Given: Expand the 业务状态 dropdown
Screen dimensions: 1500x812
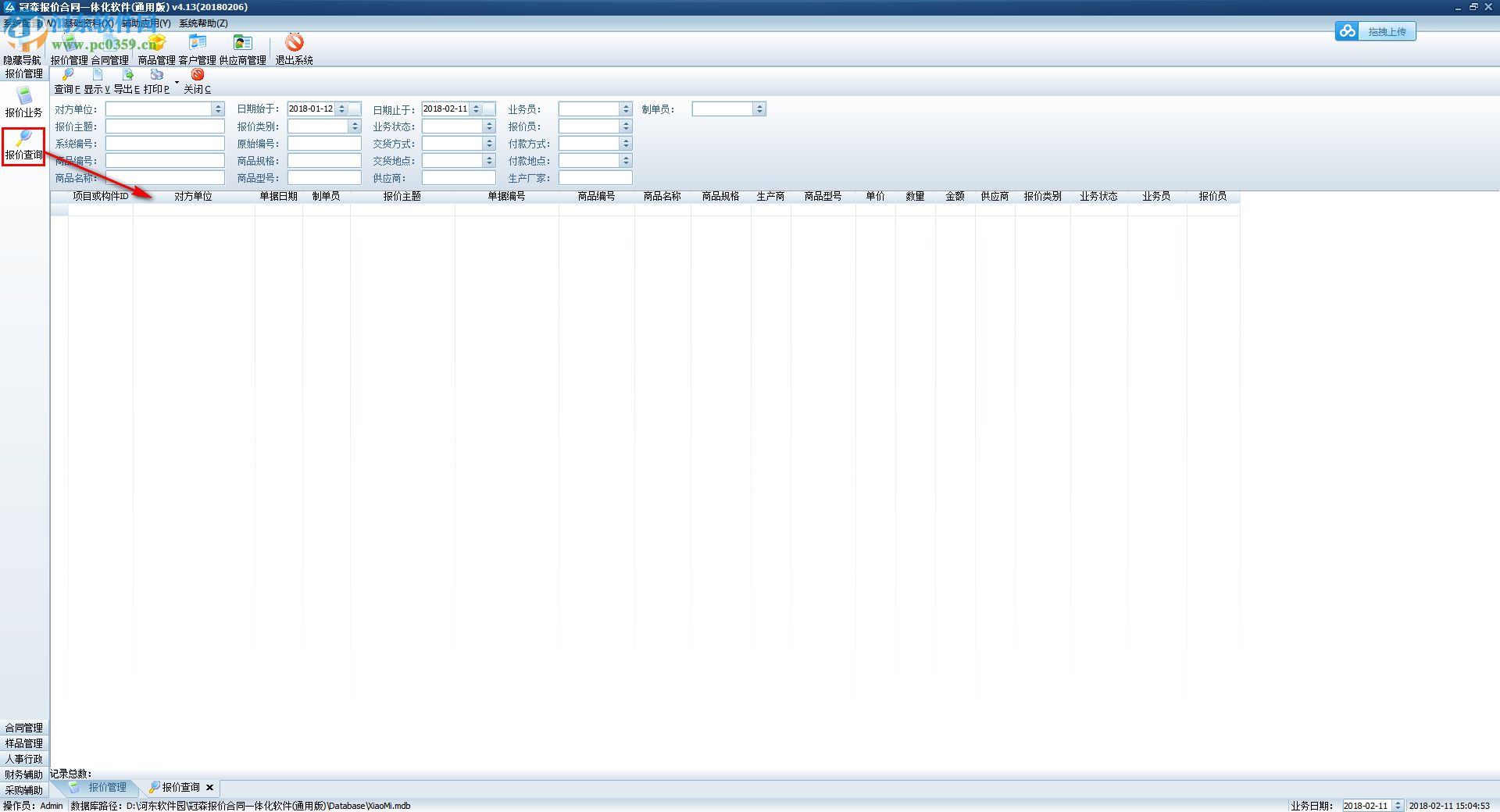Looking at the screenshot, I should click(x=490, y=126).
